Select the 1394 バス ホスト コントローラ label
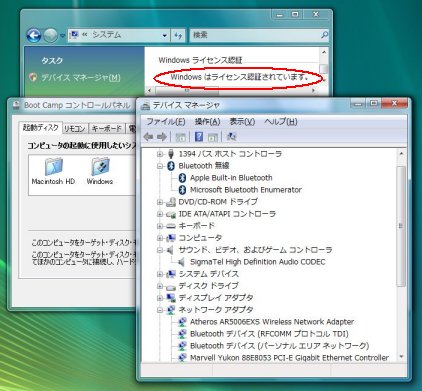 230,154
